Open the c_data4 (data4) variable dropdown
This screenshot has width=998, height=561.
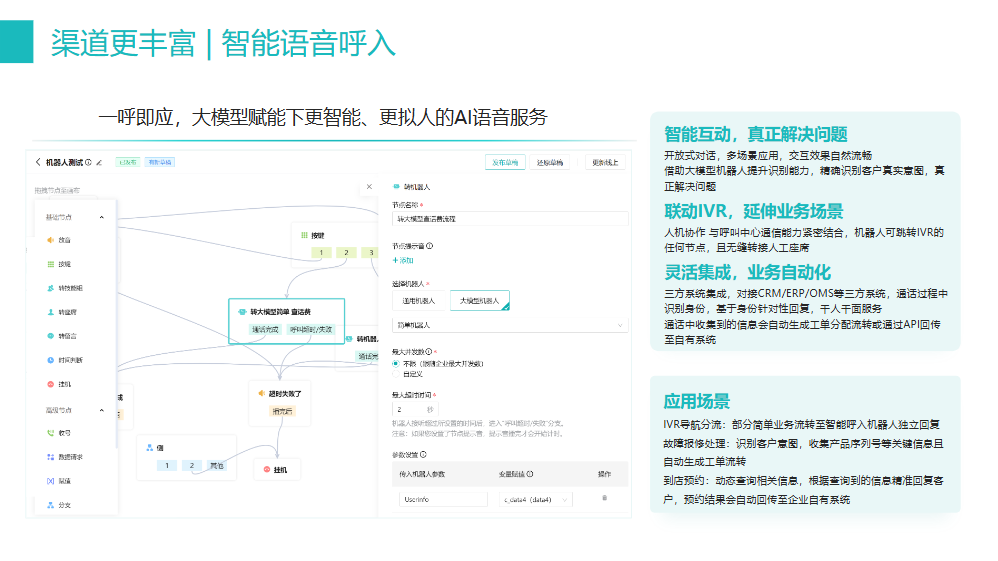click(x=535, y=500)
